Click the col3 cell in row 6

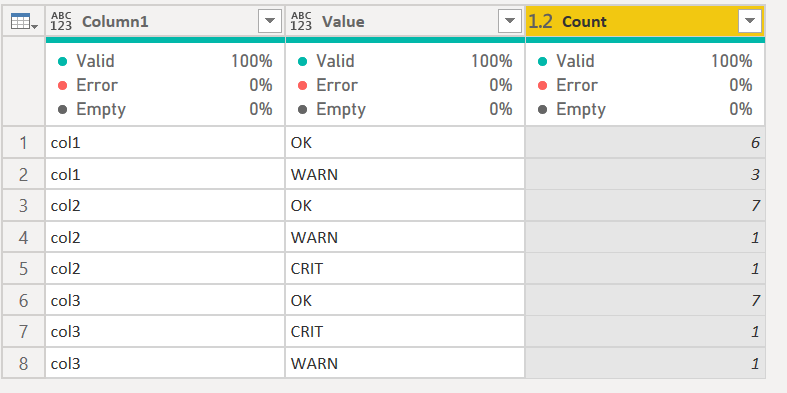tap(165, 301)
